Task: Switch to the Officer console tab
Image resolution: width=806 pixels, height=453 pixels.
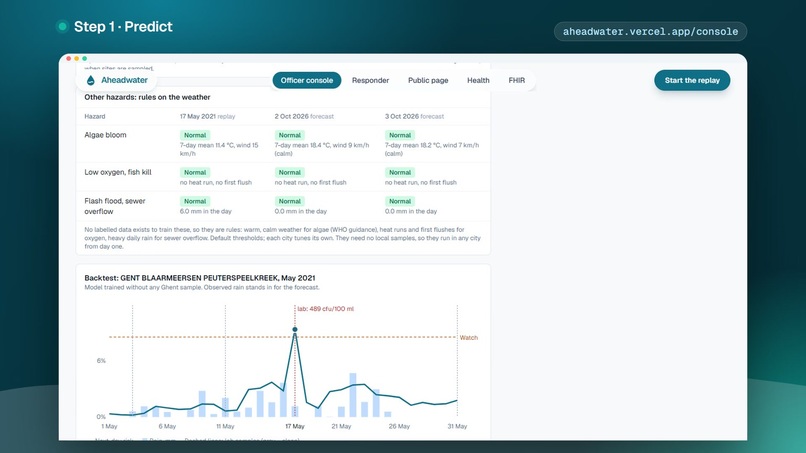Action: (x=307, y=80)
